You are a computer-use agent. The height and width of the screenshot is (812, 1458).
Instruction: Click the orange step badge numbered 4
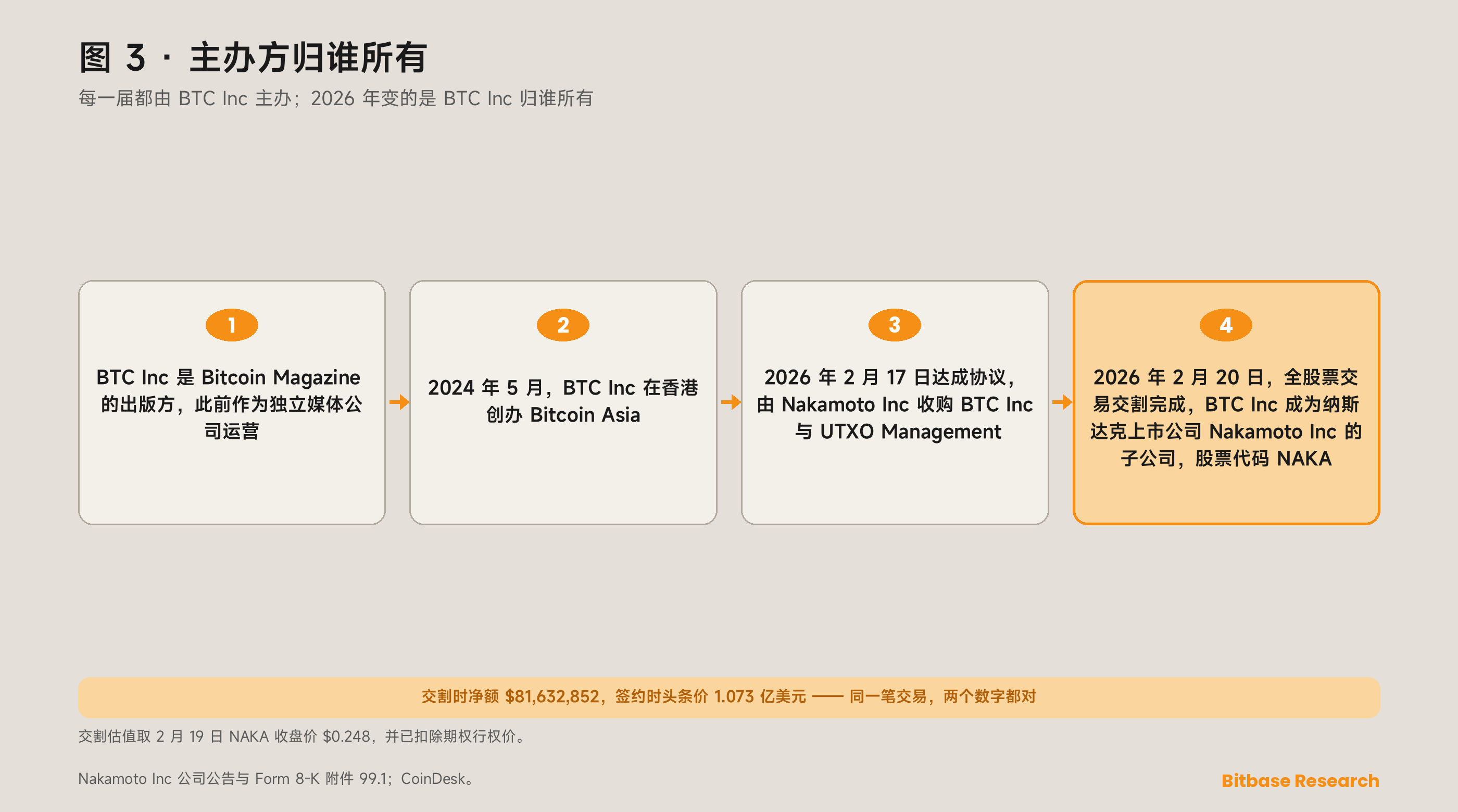pos(1225,325)
